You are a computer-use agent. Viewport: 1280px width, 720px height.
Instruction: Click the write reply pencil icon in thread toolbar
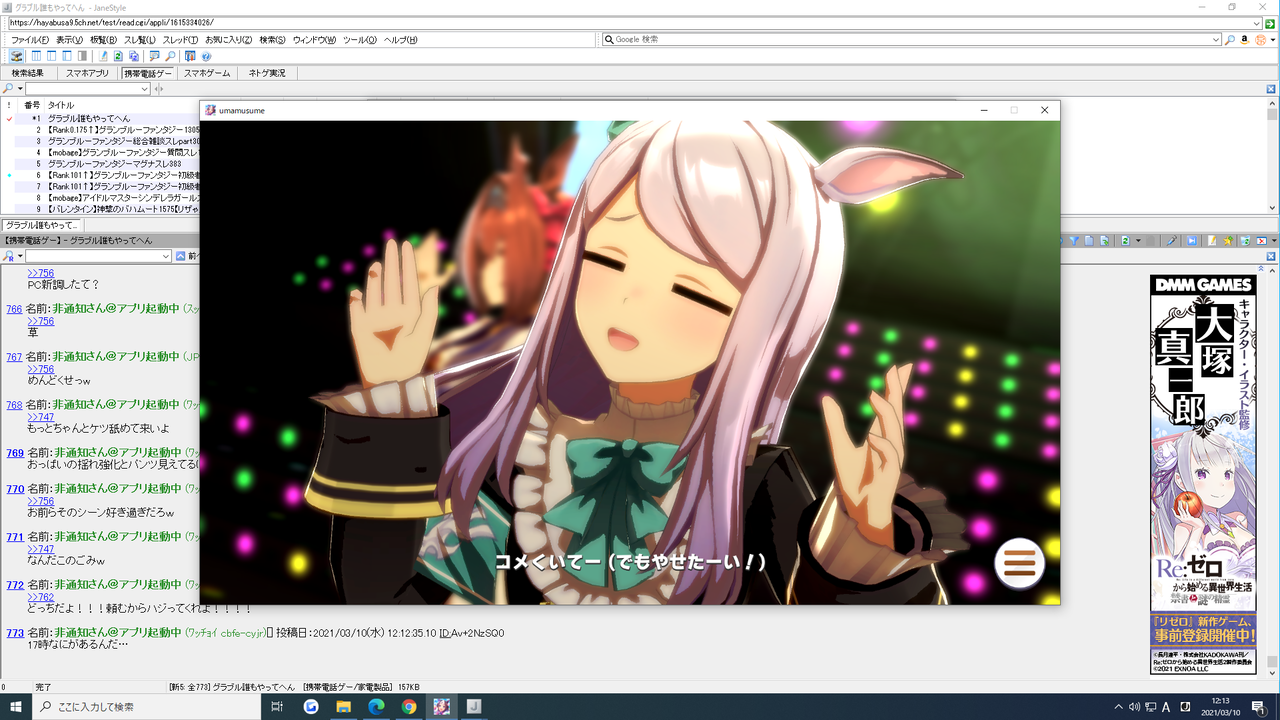(1212, 241)
